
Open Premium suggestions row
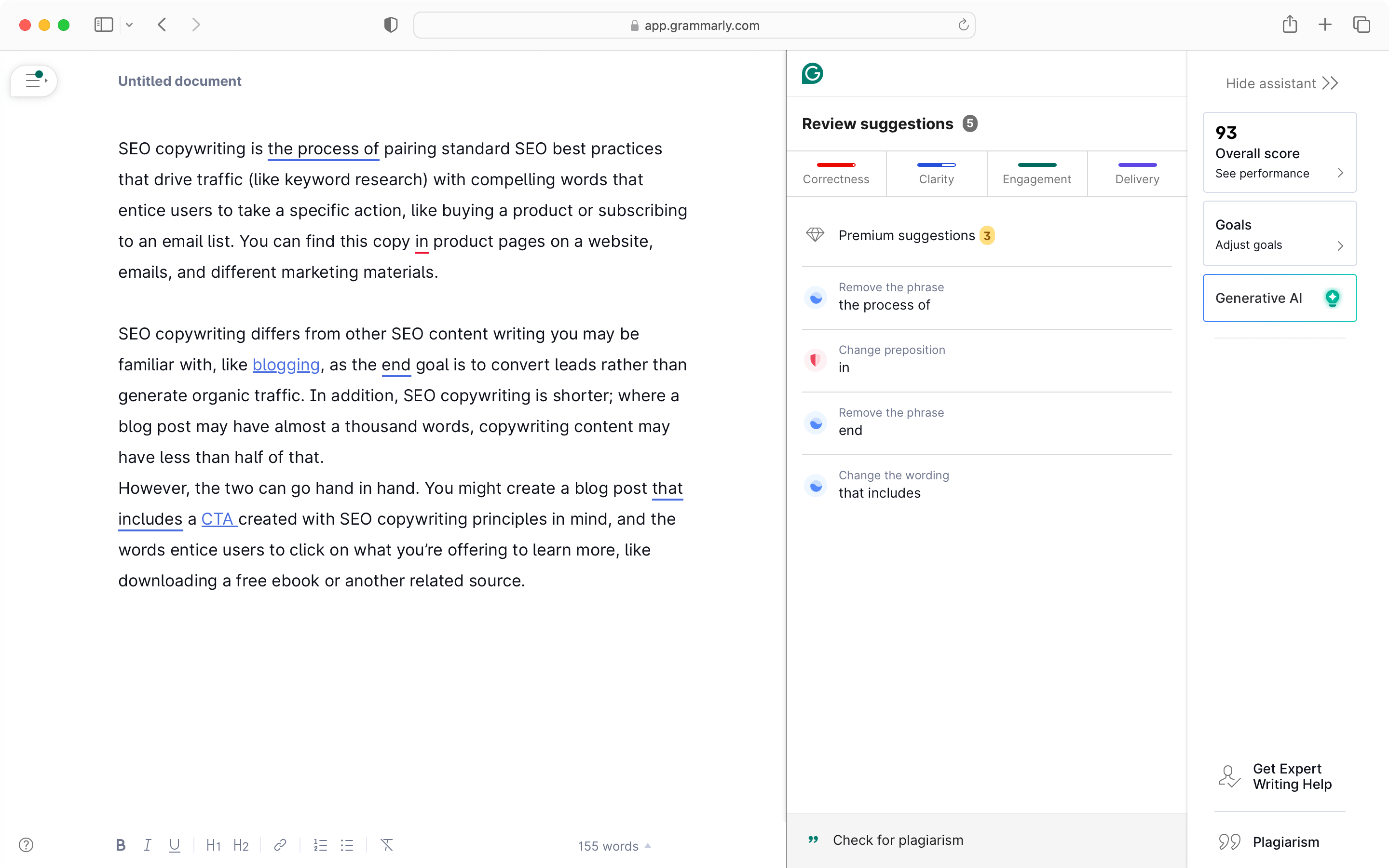[986, 235]
